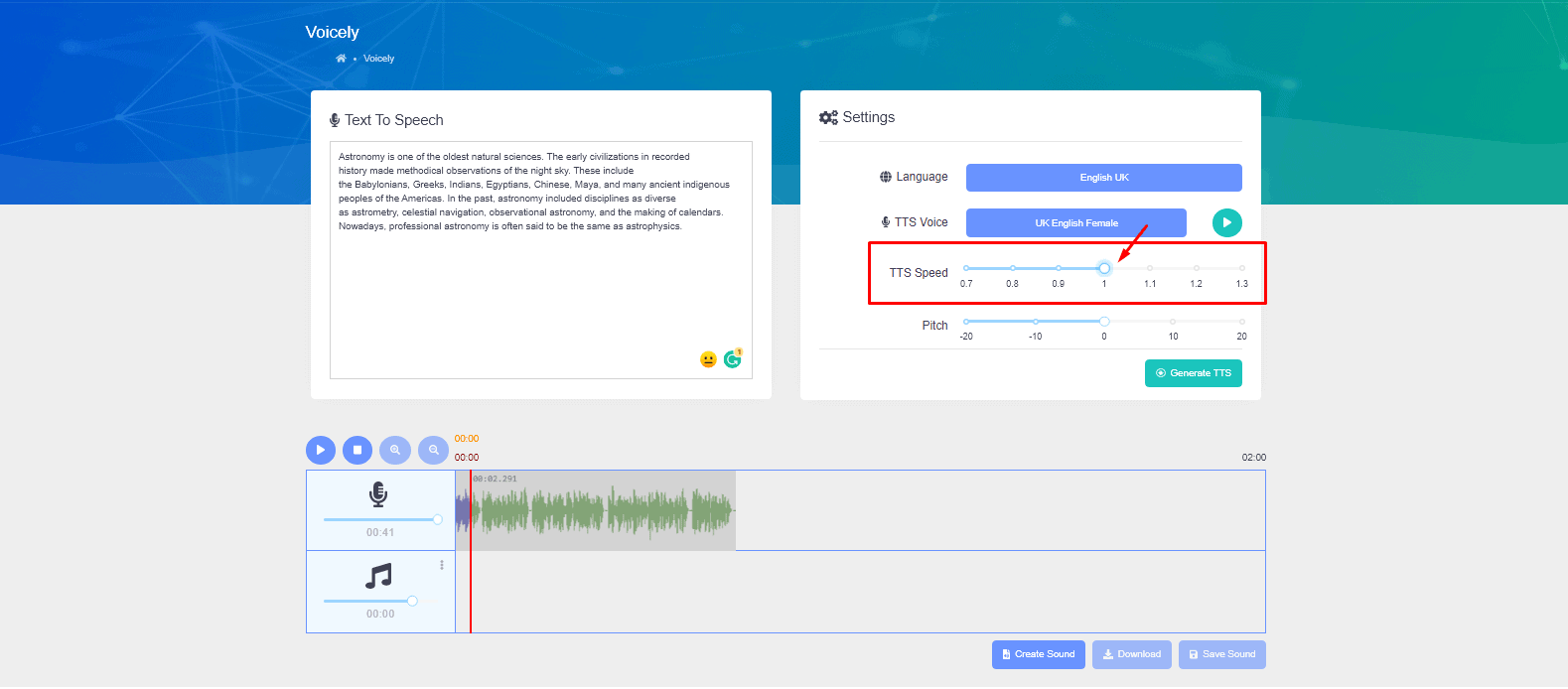The height and width of the screenshot is (689, 1568).
Task: Preview the UK English Female voice
Action: click(1226, 222)
